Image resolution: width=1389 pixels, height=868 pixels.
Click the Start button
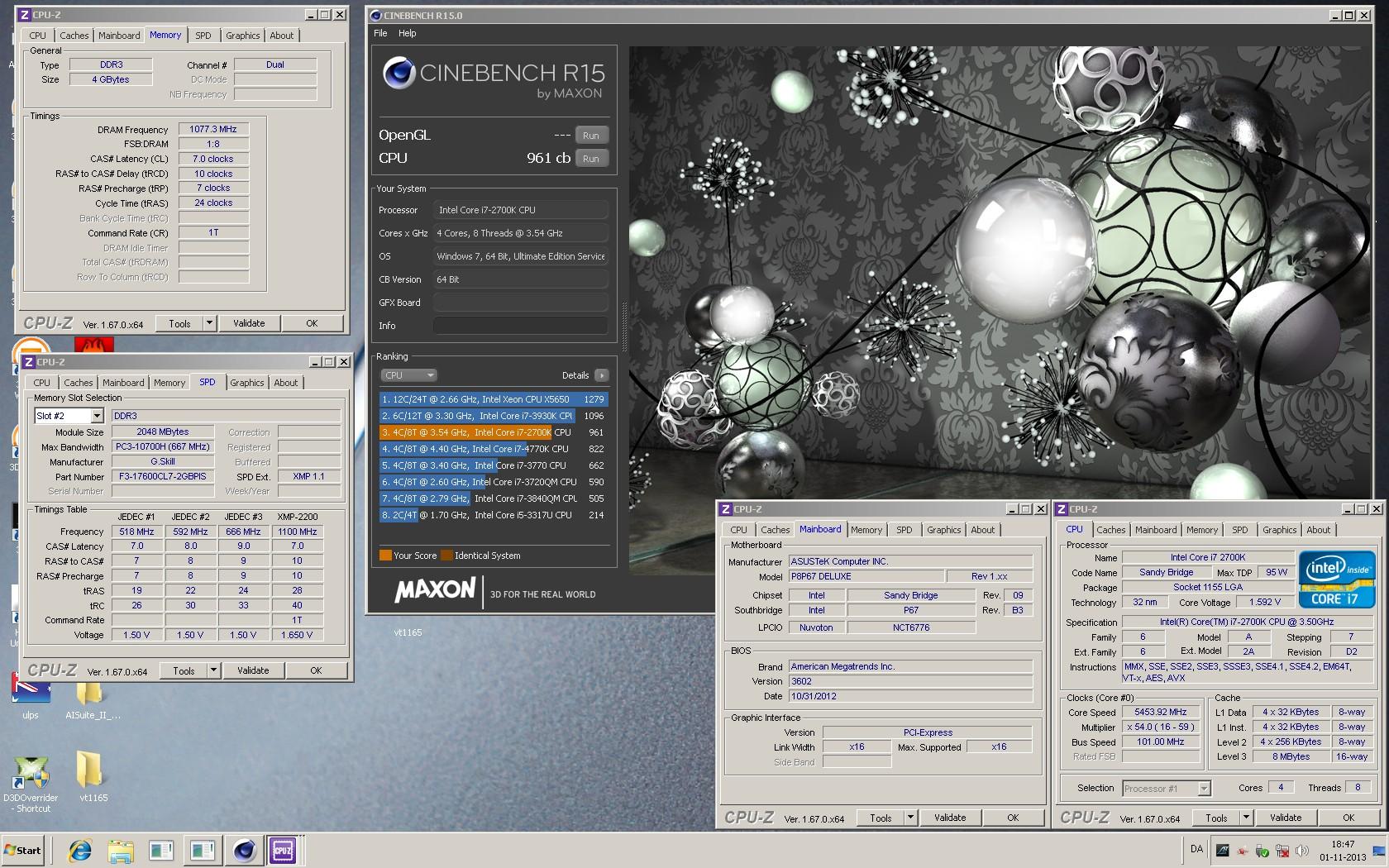[x=22, y=850]
